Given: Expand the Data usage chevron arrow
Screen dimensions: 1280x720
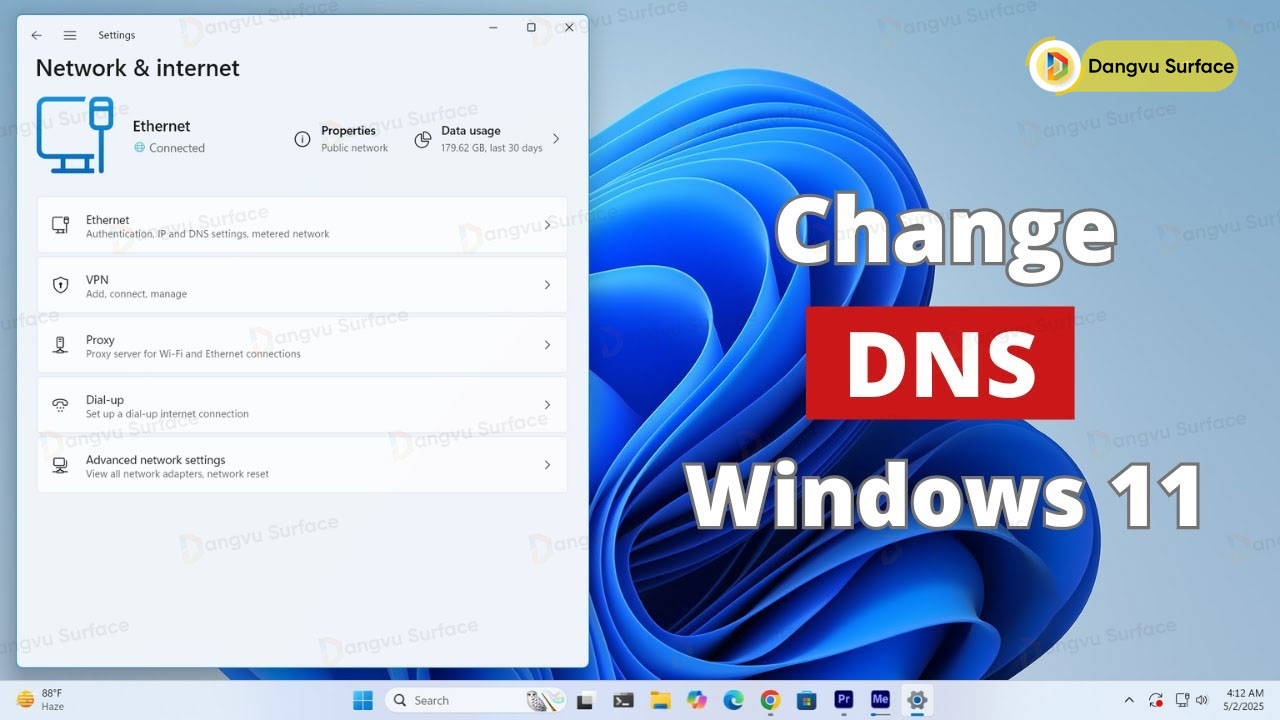Looking at the screenshot, I should click(556, 139).
